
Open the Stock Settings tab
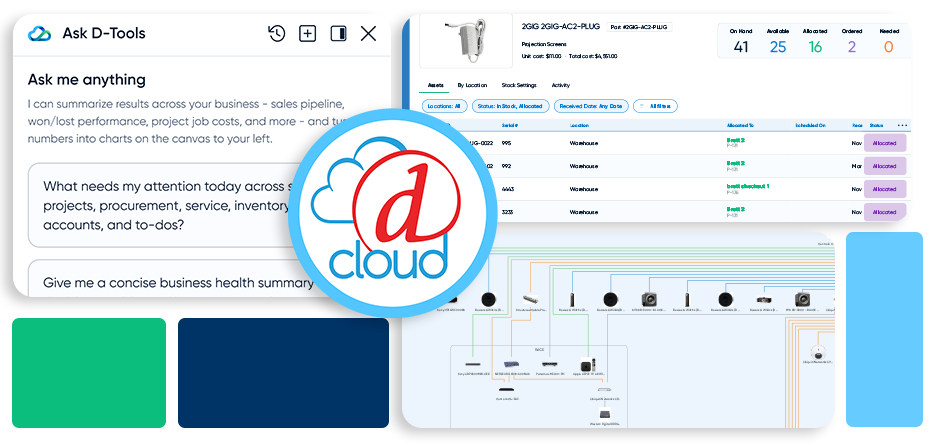(519, 85)
